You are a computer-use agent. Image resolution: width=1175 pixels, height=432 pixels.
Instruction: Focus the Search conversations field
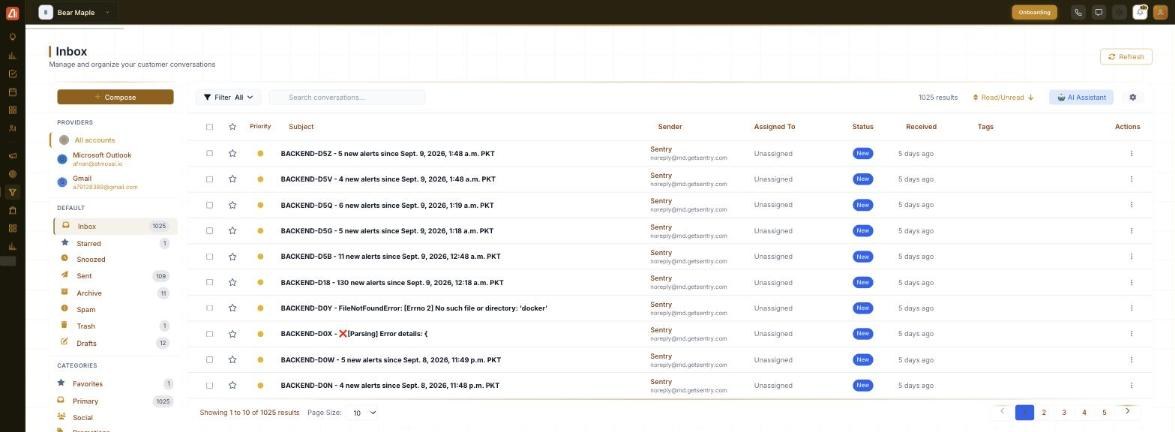click(347, 98)
